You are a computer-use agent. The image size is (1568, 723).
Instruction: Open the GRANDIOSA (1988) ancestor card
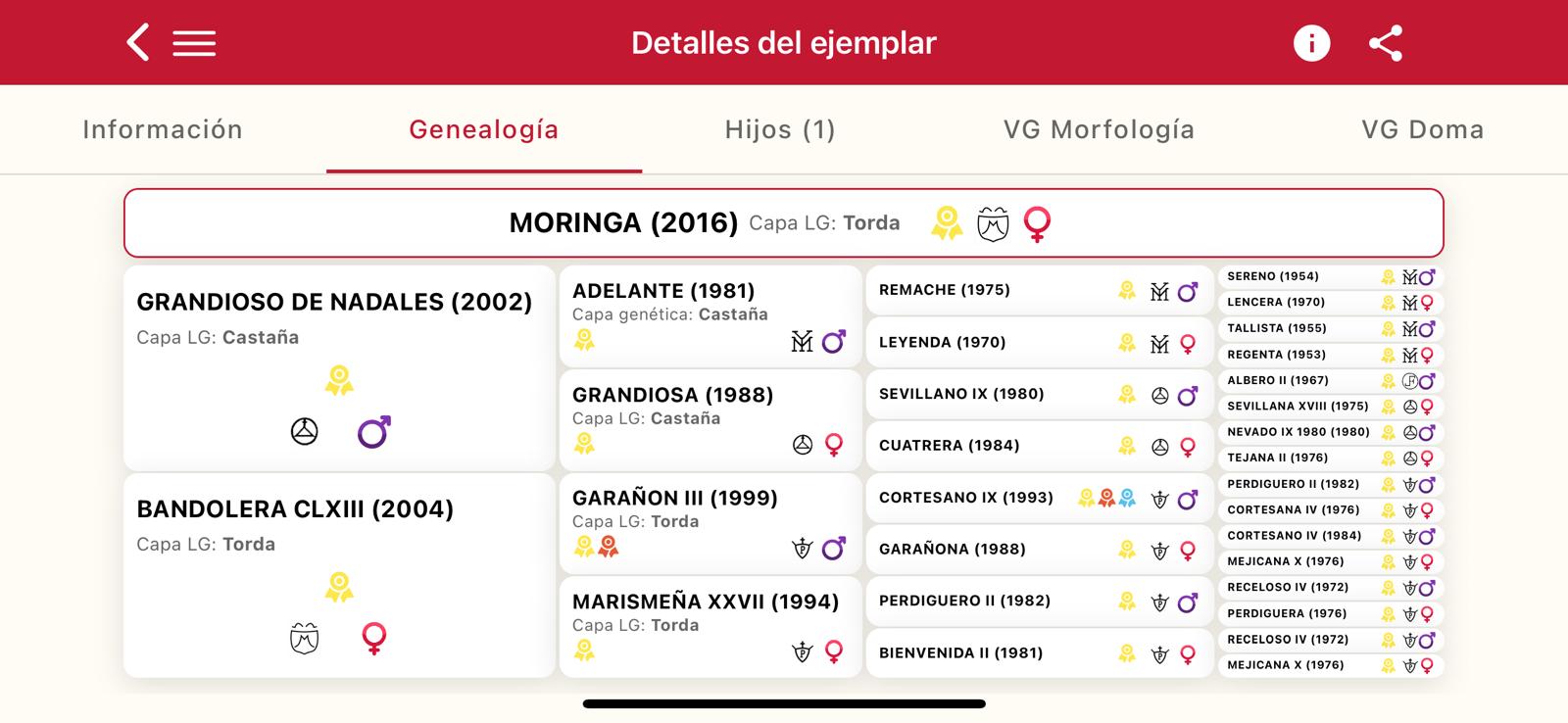(710, 419)
